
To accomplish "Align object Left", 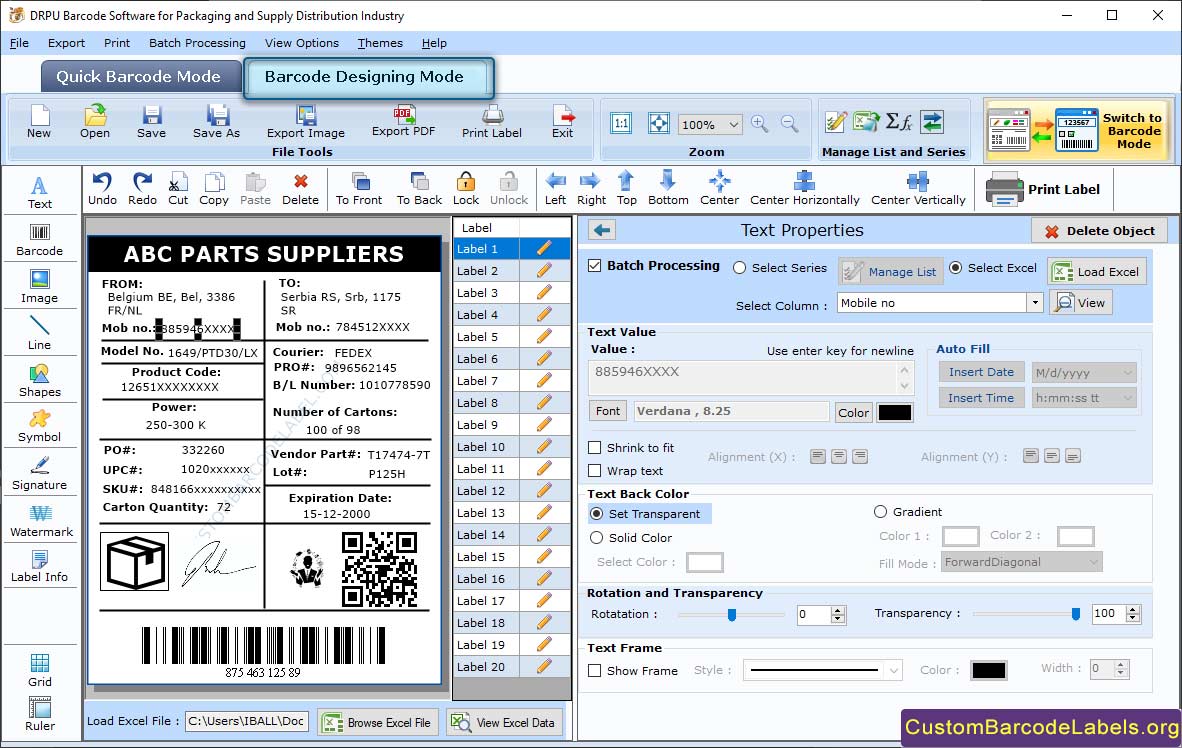I will point(556,189).
